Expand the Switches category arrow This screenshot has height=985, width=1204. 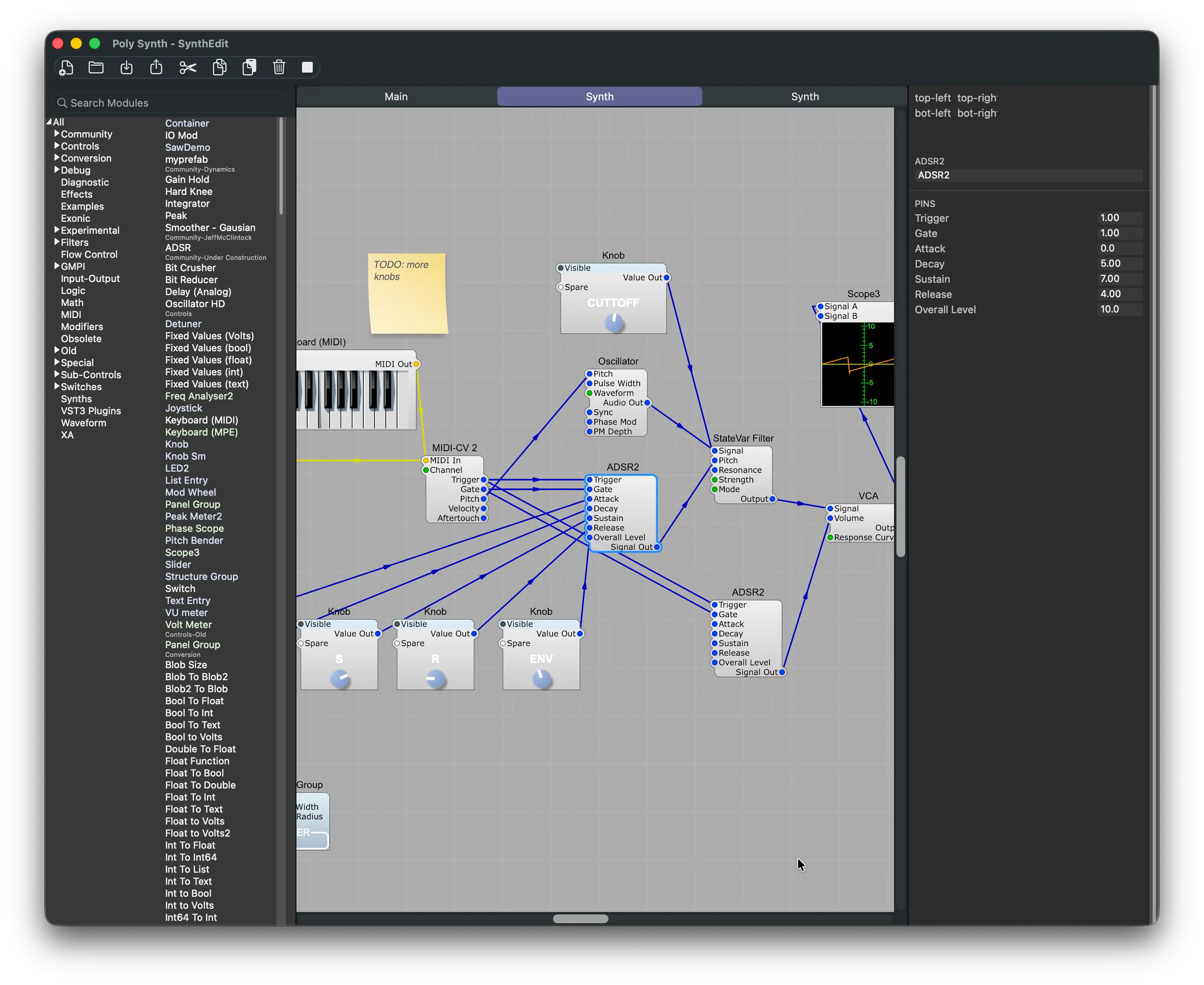[57, 386]
